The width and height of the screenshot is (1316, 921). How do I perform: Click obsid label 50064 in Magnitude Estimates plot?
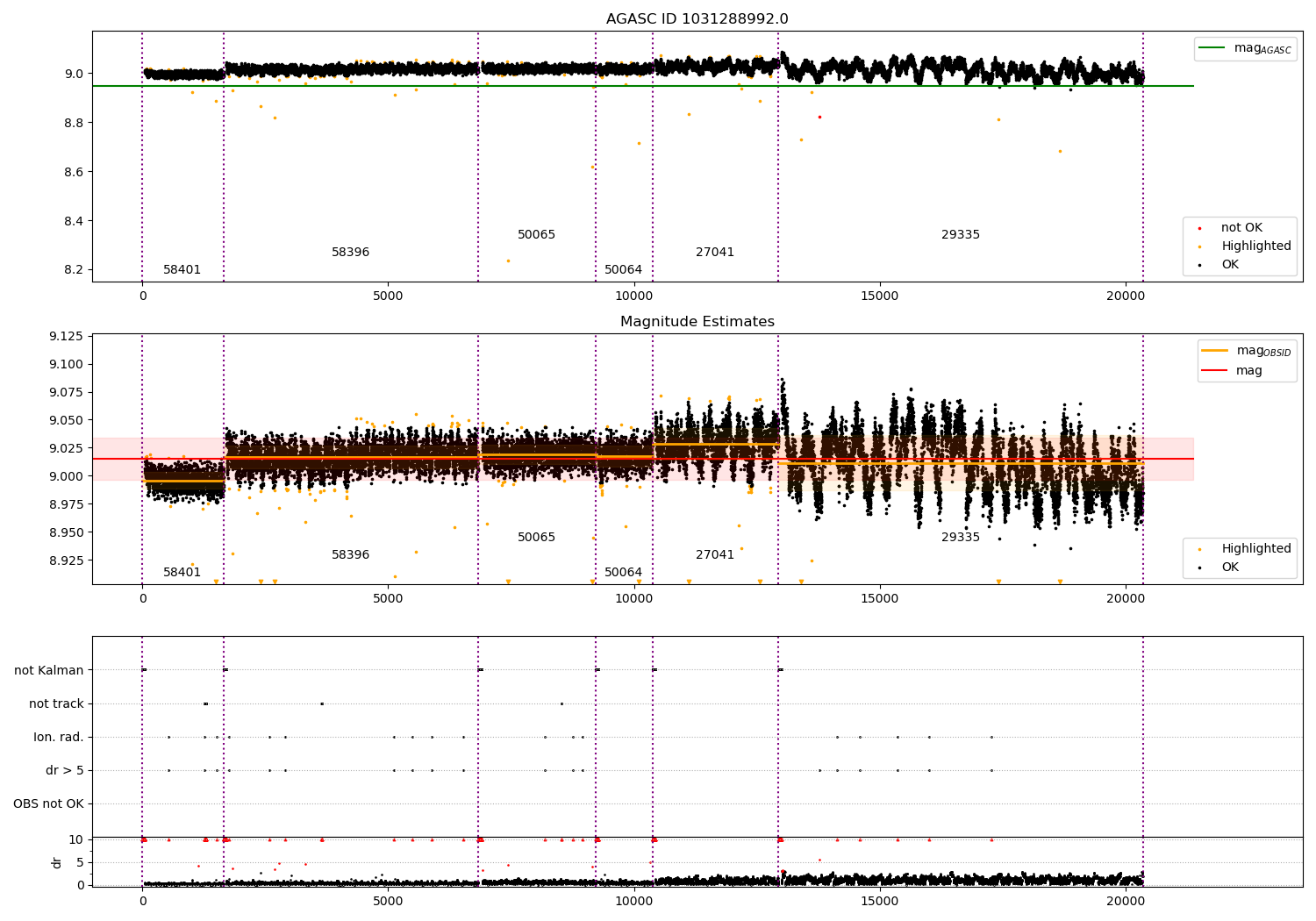pyautogui.click(x=623, y=573)
